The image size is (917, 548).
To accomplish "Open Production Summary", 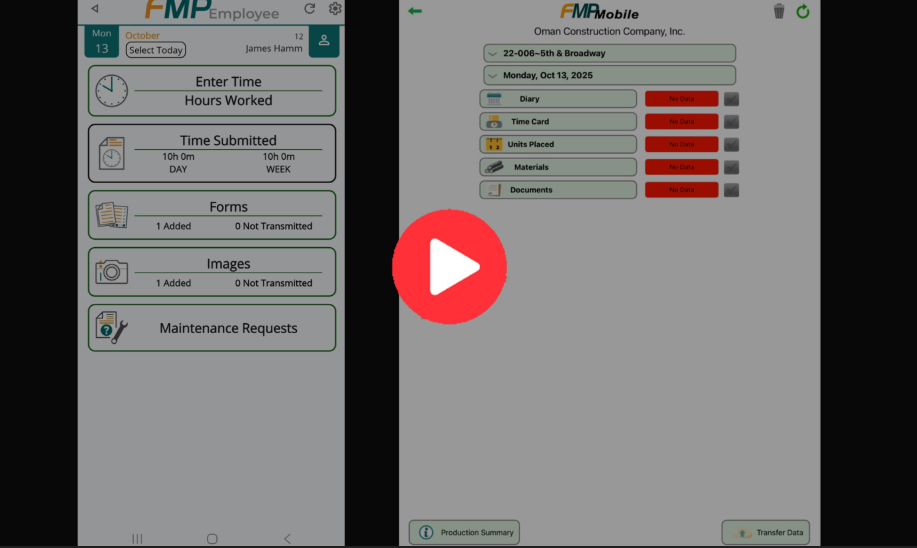I will coord(464,532).
